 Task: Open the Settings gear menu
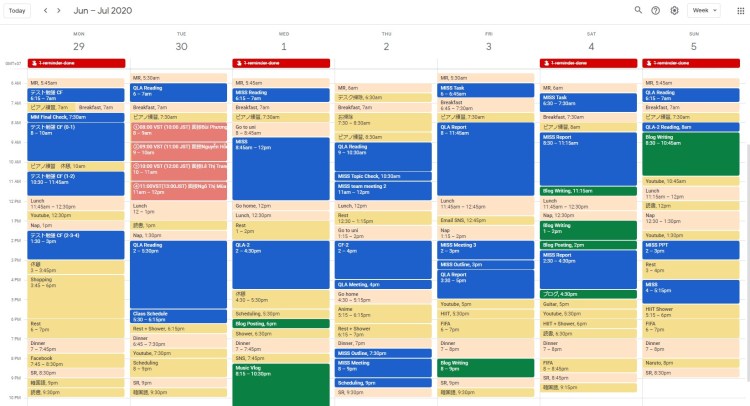[675, 10]
